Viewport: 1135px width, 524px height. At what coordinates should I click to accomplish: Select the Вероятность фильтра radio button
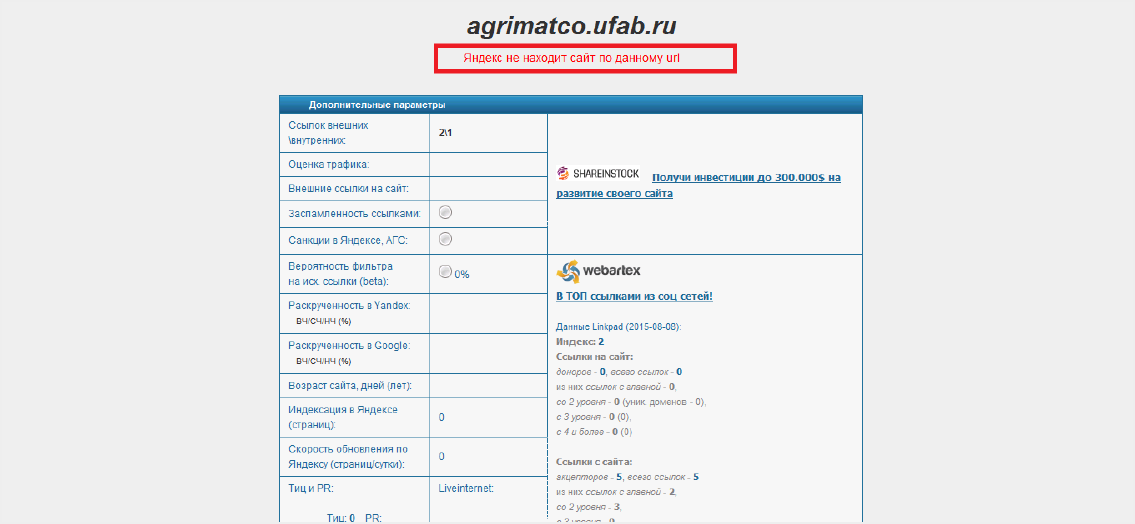point(445,271)
